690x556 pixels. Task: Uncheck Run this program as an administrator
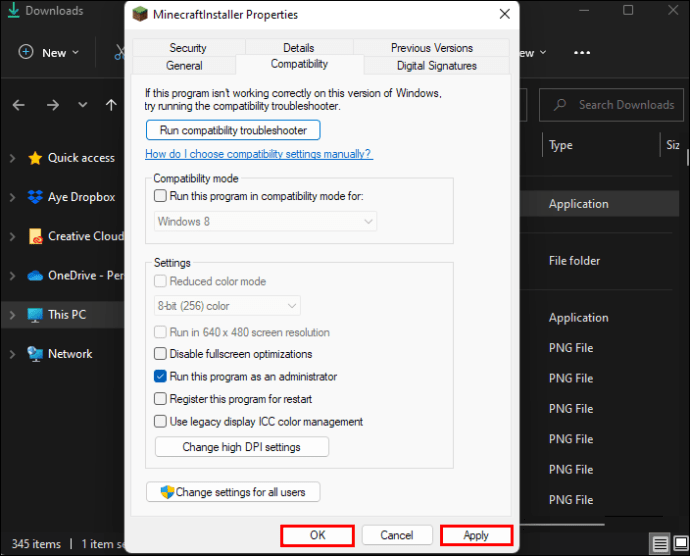(x=160, y=377)
